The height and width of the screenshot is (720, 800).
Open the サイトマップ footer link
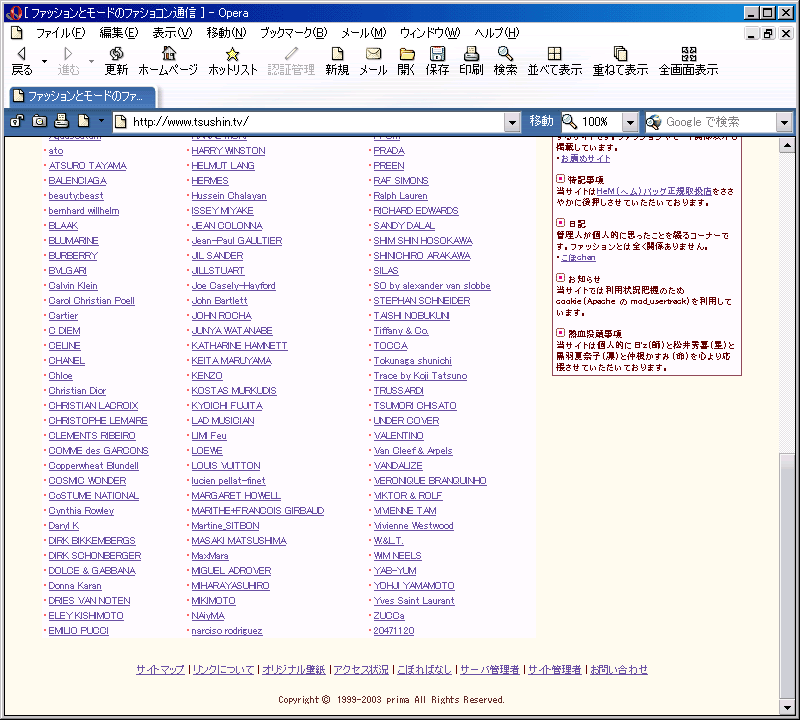point(160,669)
